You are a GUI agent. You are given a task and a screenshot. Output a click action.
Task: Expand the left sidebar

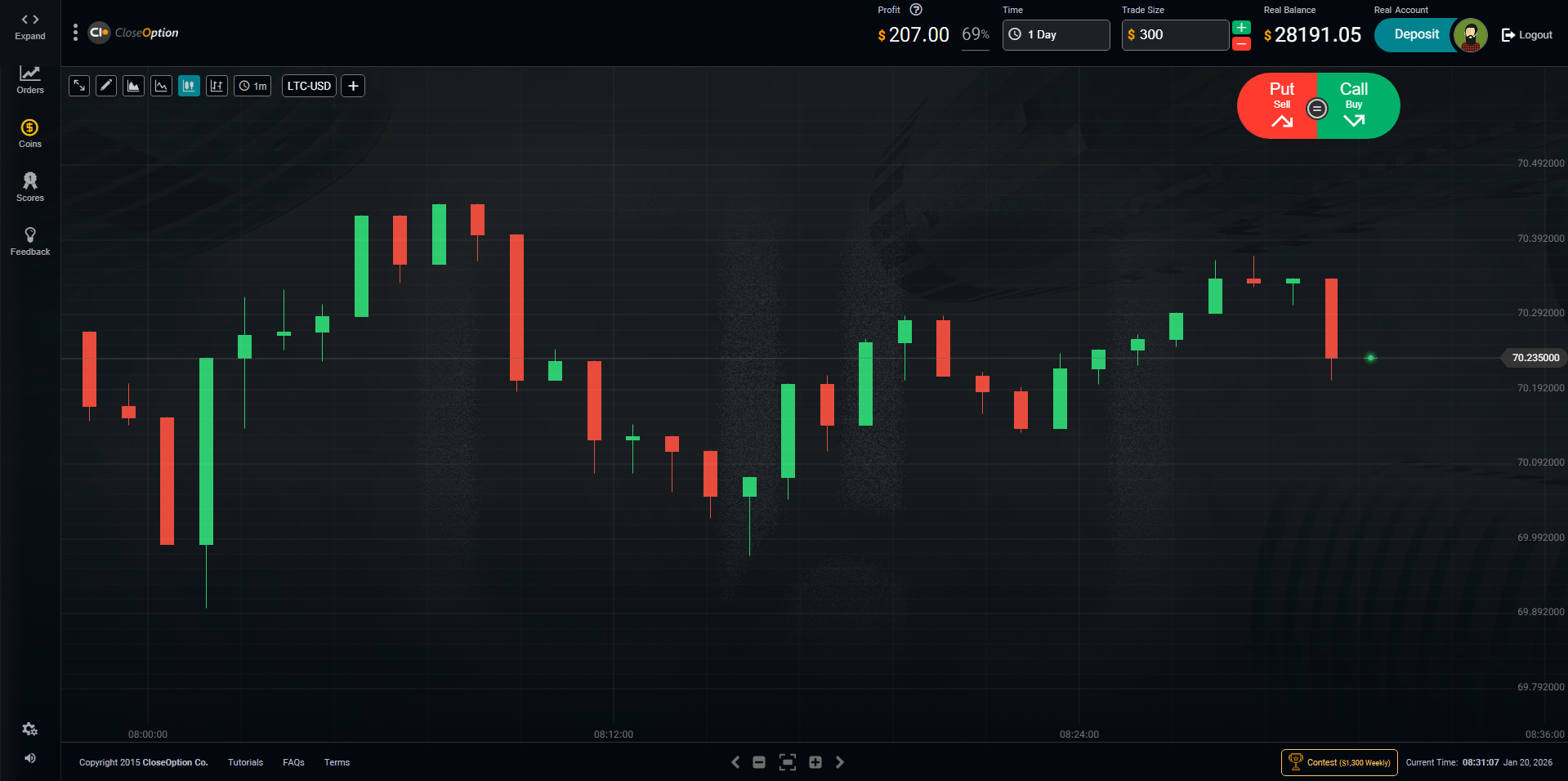coord(30,26)
